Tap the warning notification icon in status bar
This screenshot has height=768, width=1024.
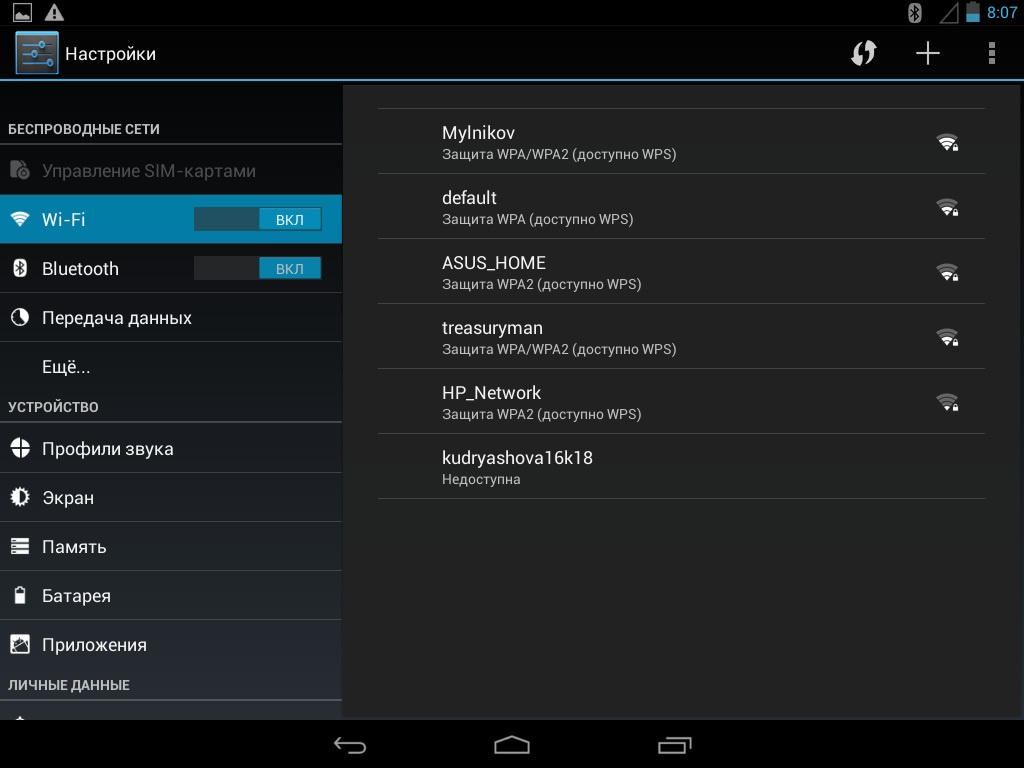click(x=54, y=12)
